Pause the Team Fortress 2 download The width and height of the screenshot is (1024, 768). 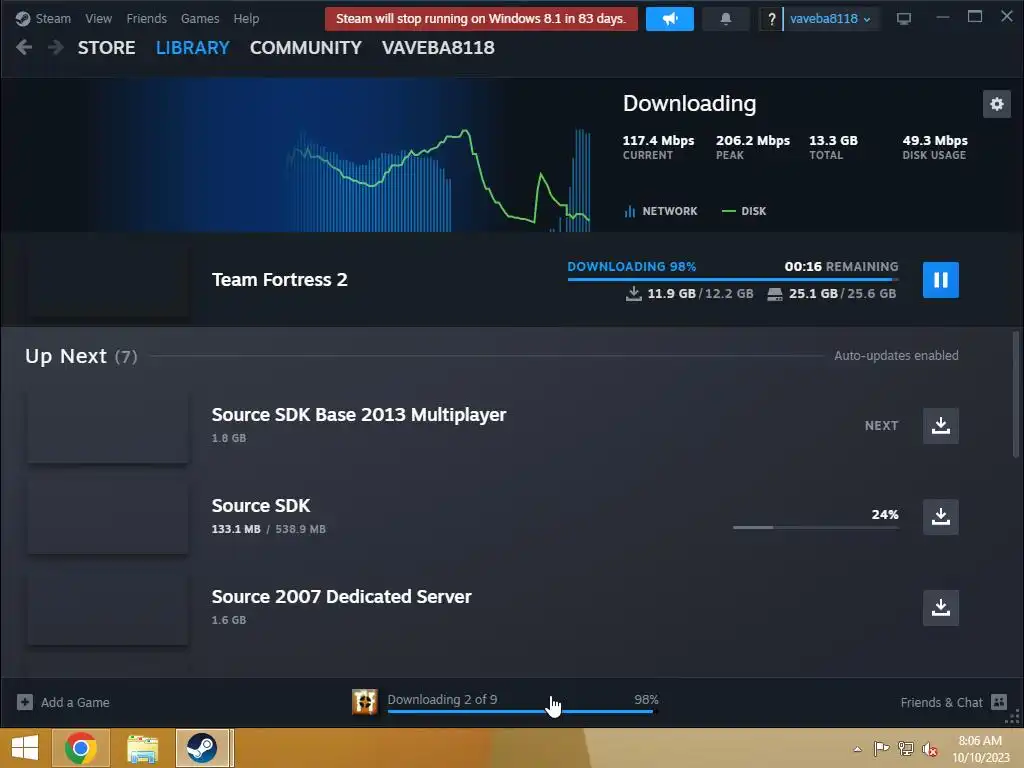coord(940,280)
